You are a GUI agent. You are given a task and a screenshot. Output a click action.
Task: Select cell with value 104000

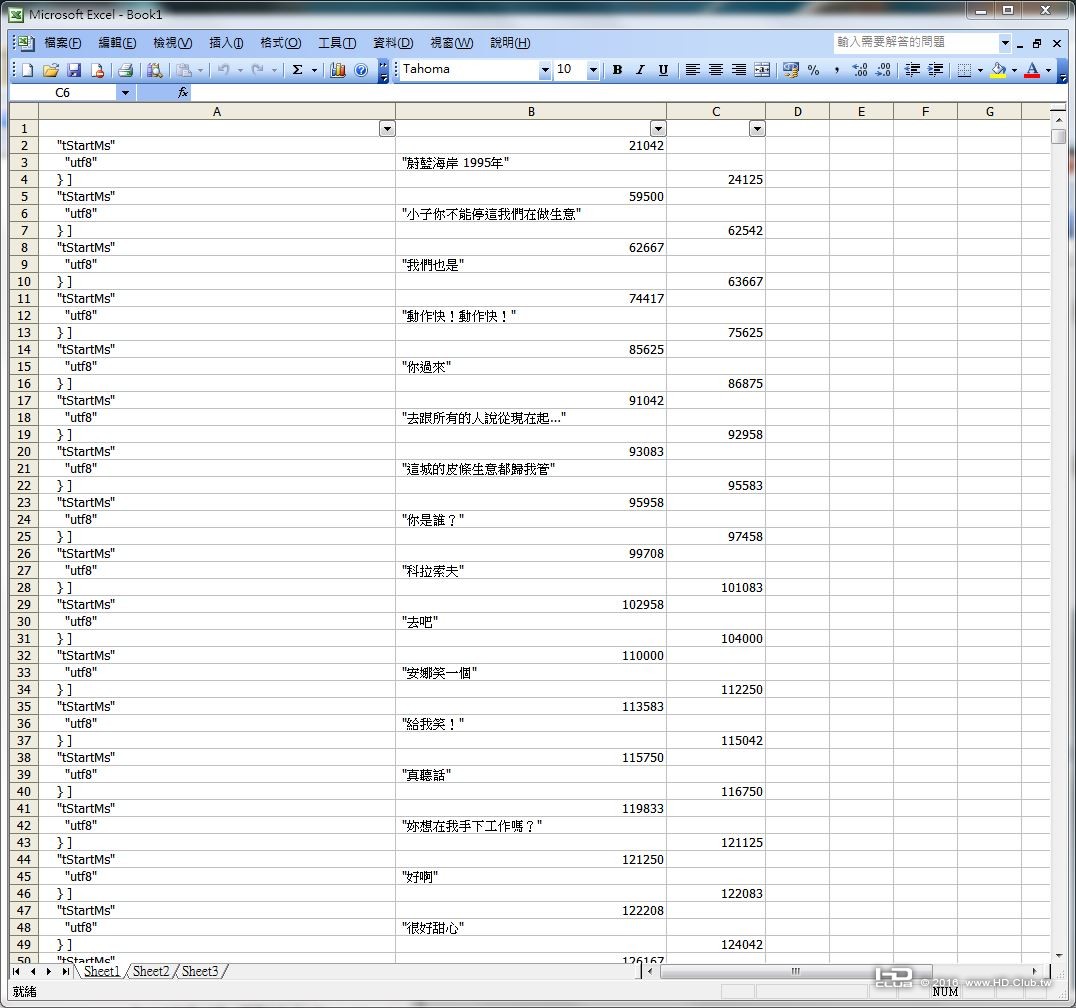tap(716, 639)
